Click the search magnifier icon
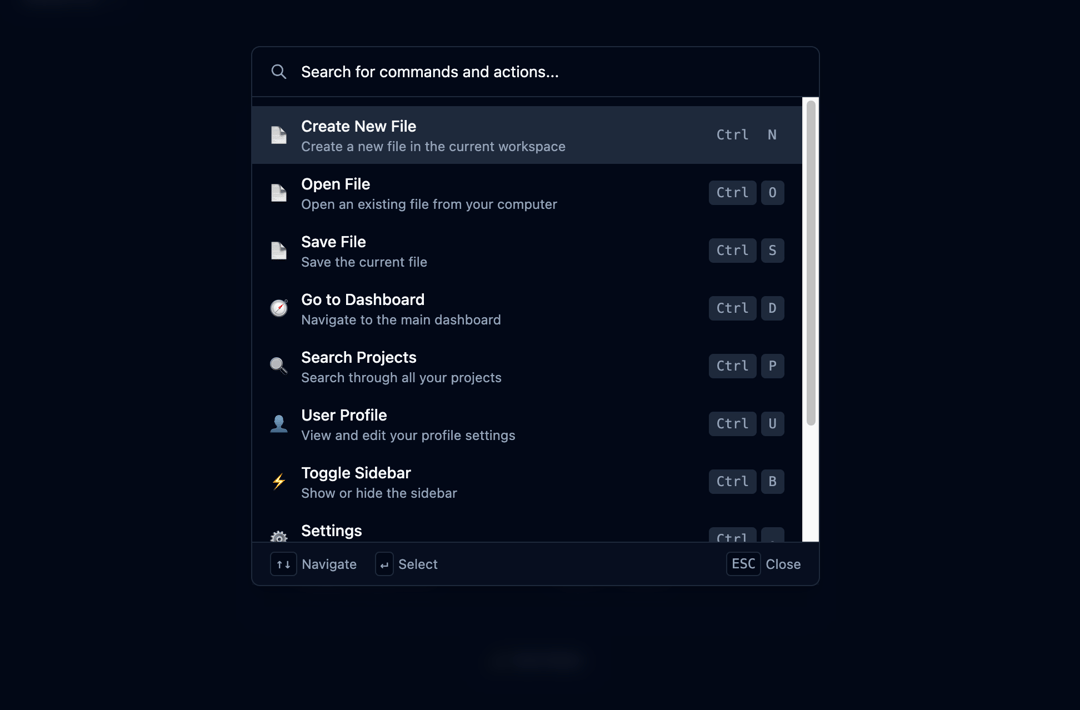 [278, 72]
